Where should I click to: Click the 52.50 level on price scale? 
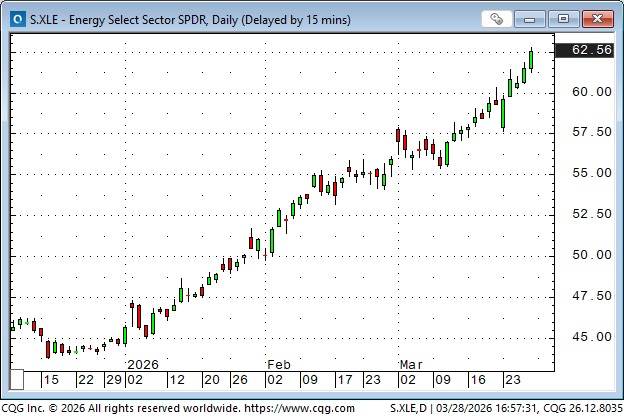[x=590, y=214]
